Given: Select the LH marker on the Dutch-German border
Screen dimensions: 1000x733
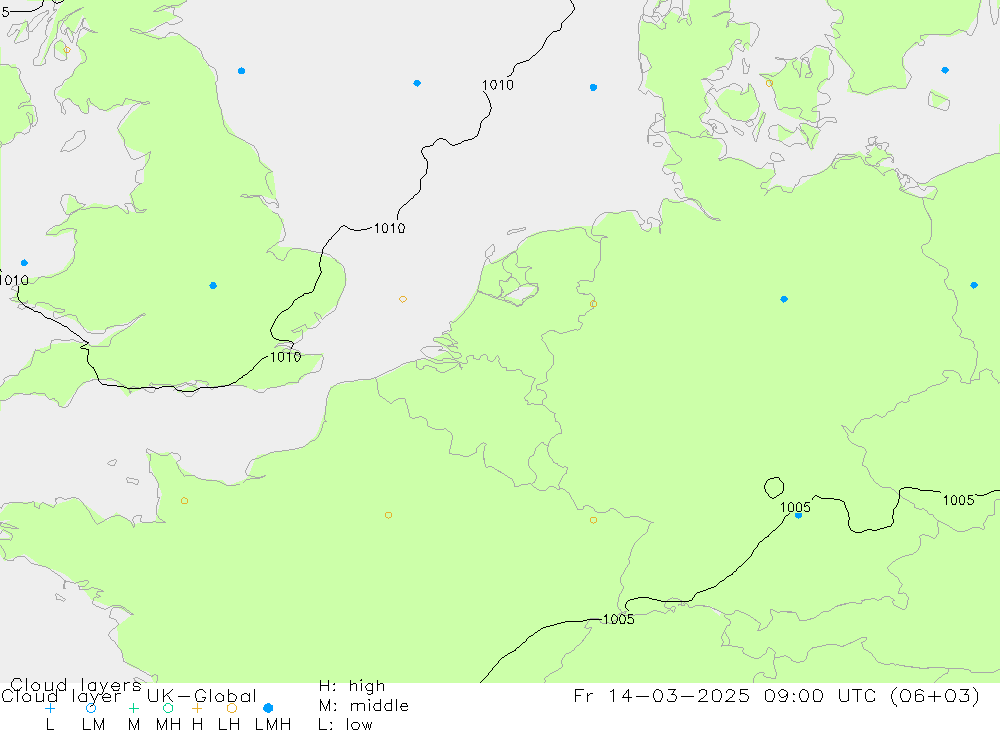Looking at the screenshot, I should [593, 304].
